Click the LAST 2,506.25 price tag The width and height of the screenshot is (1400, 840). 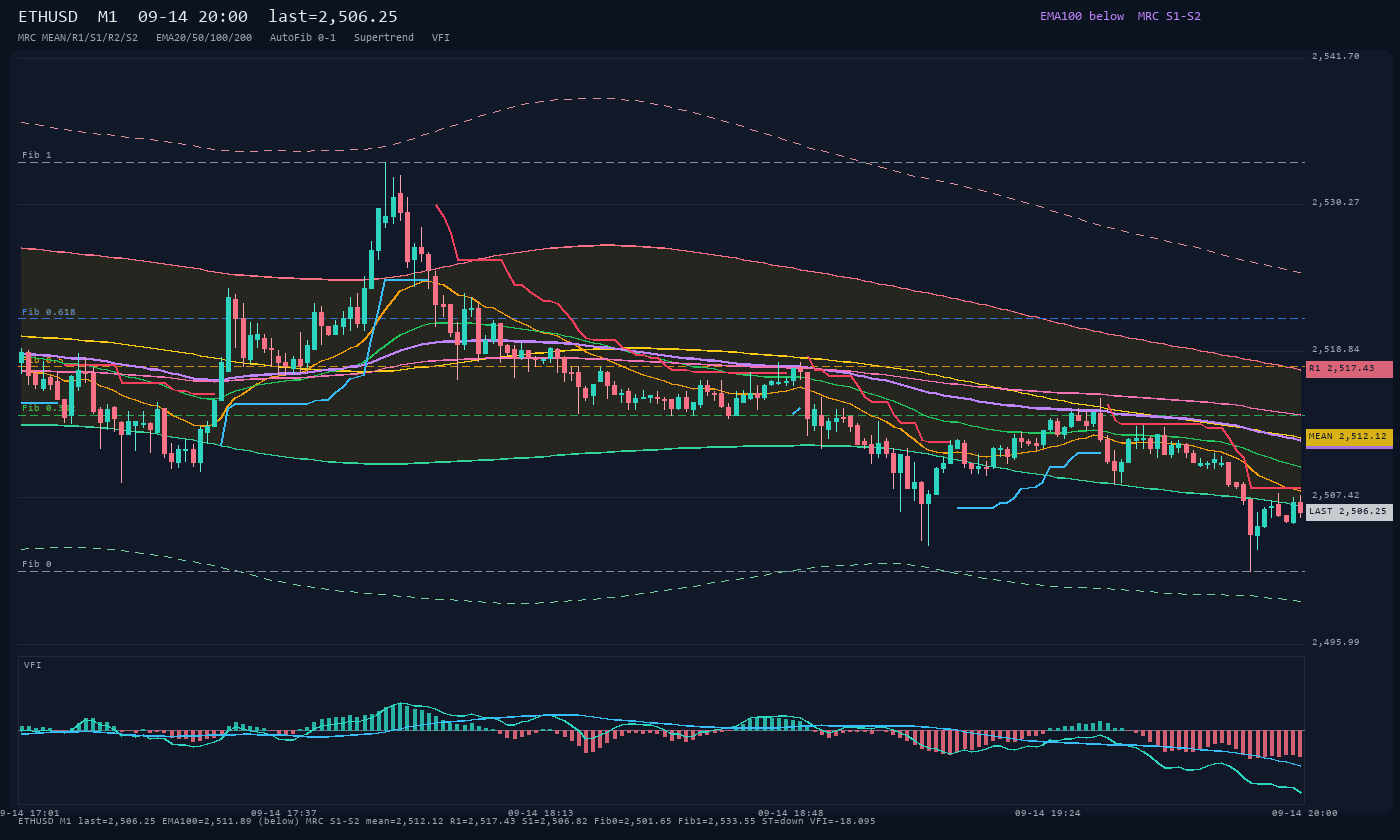pyautogui.click(x=1349, y=511)
